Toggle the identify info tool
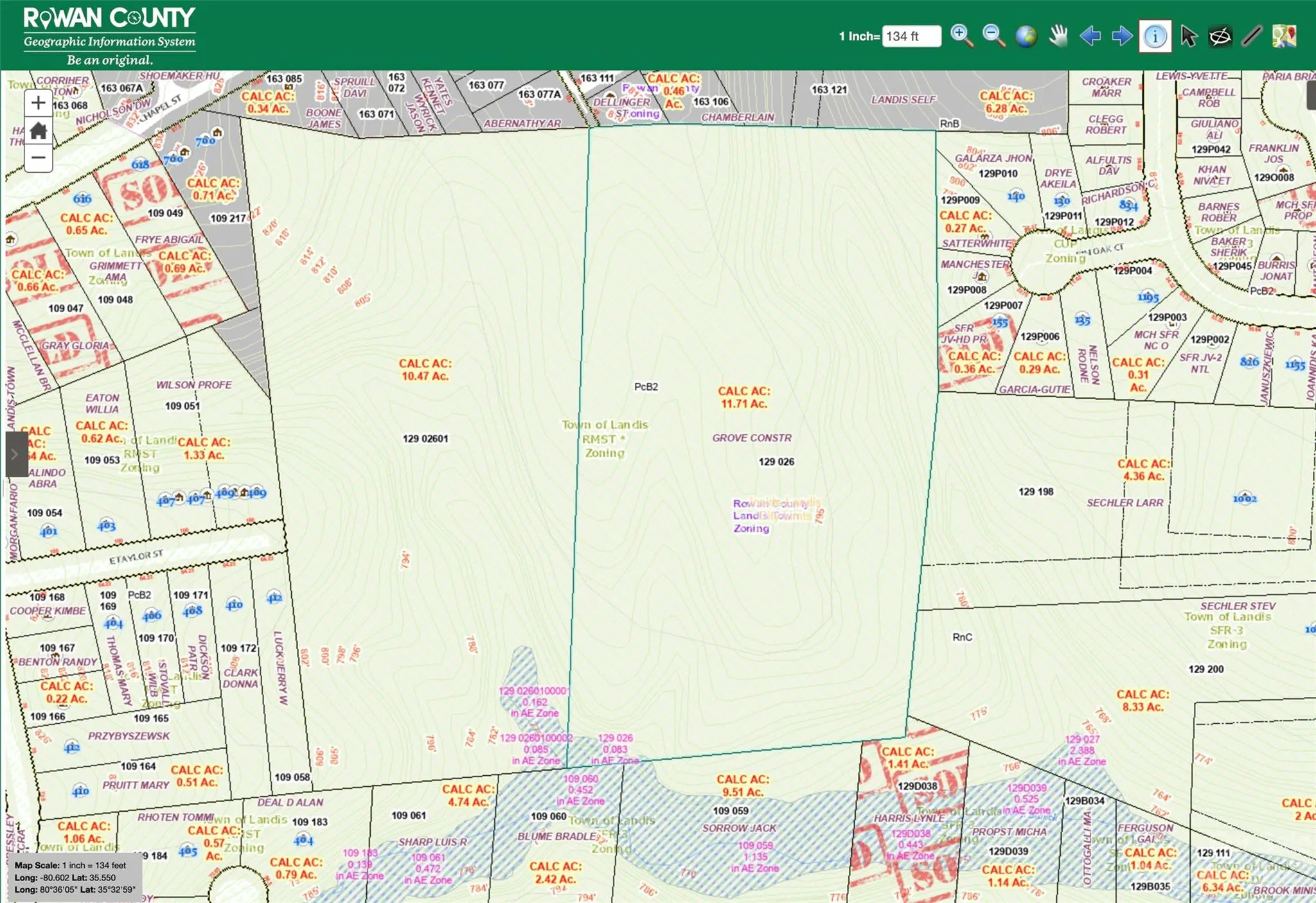This screenshot has width=1316, height=903. [1155, 36]
